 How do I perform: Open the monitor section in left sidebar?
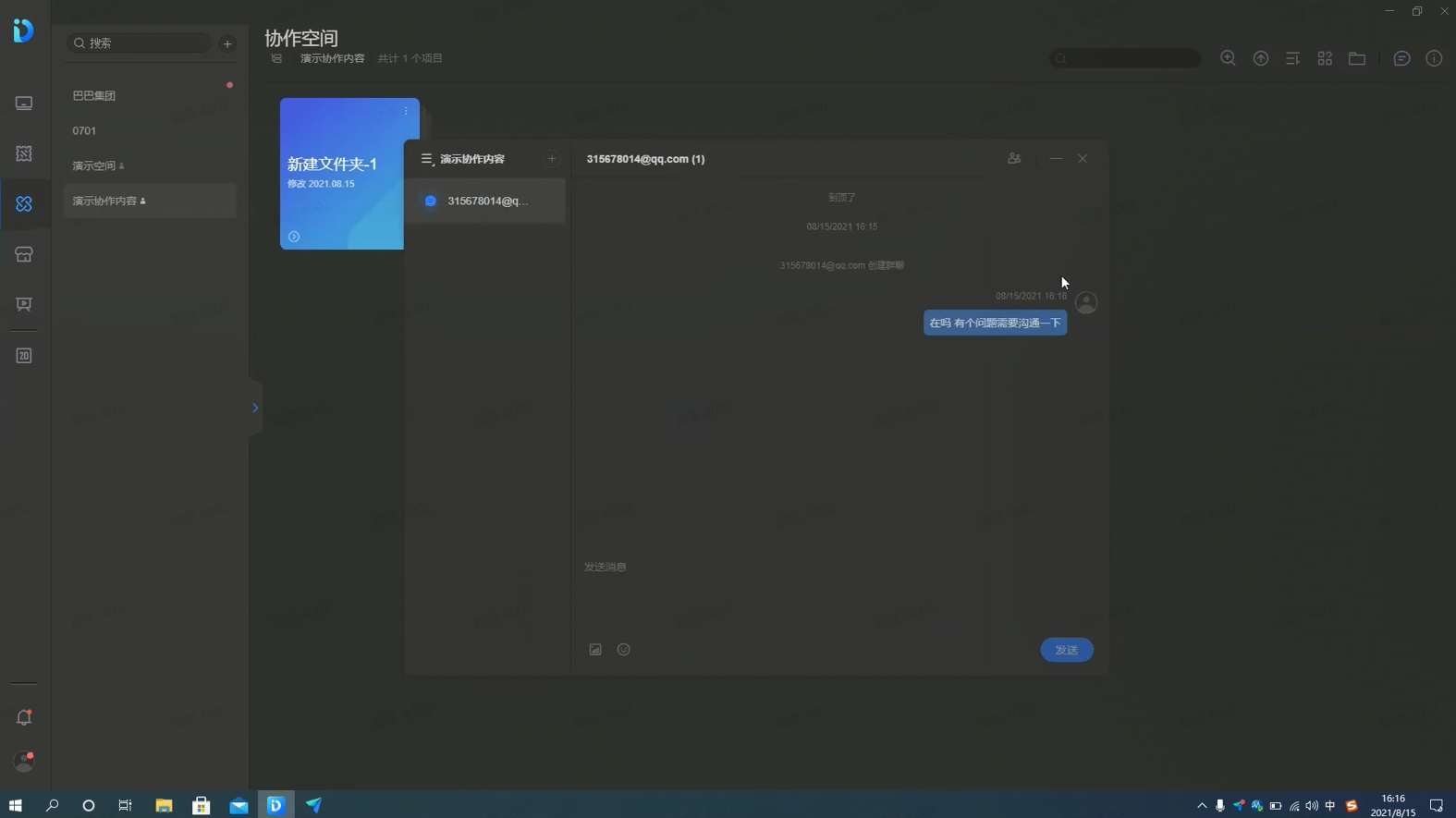tap(24, 104)
